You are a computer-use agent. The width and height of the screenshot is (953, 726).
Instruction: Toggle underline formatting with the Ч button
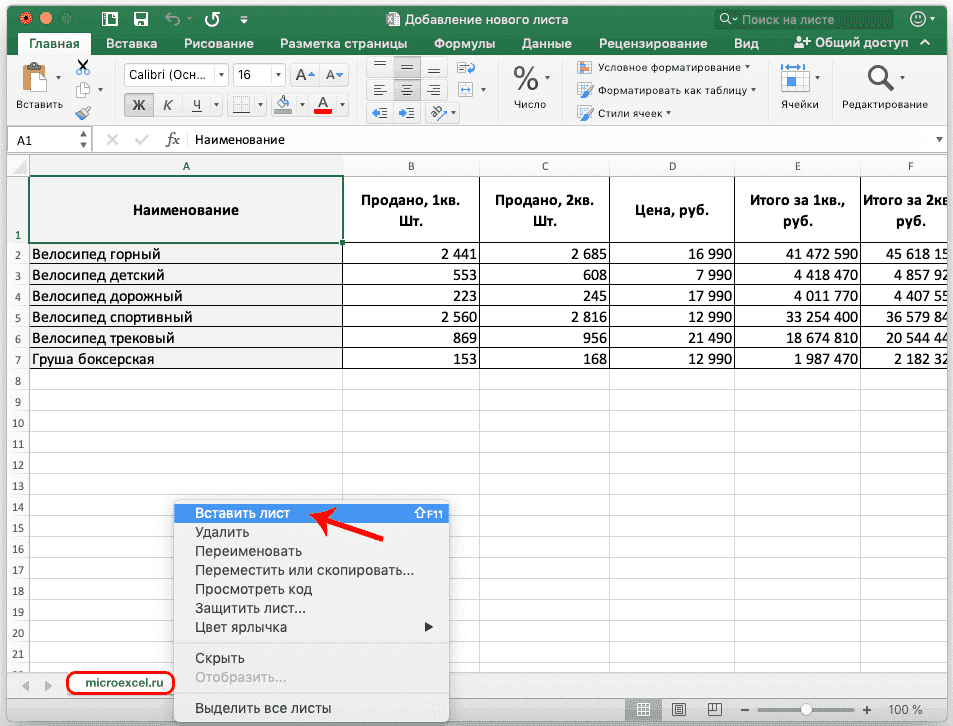[x=196, y=104]
